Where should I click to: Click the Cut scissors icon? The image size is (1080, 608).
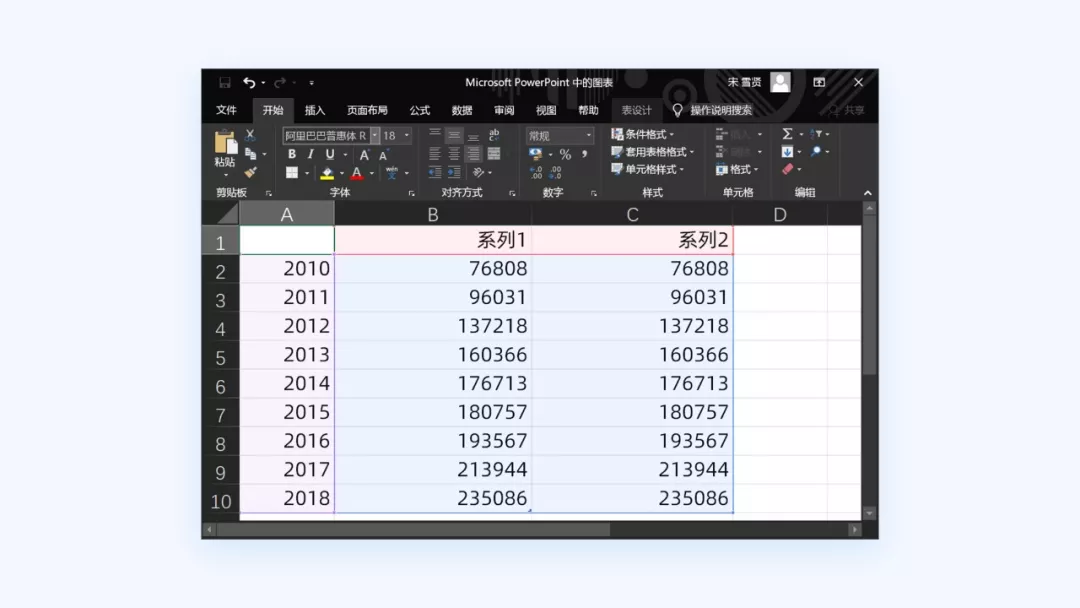click(x=250, y=135)
